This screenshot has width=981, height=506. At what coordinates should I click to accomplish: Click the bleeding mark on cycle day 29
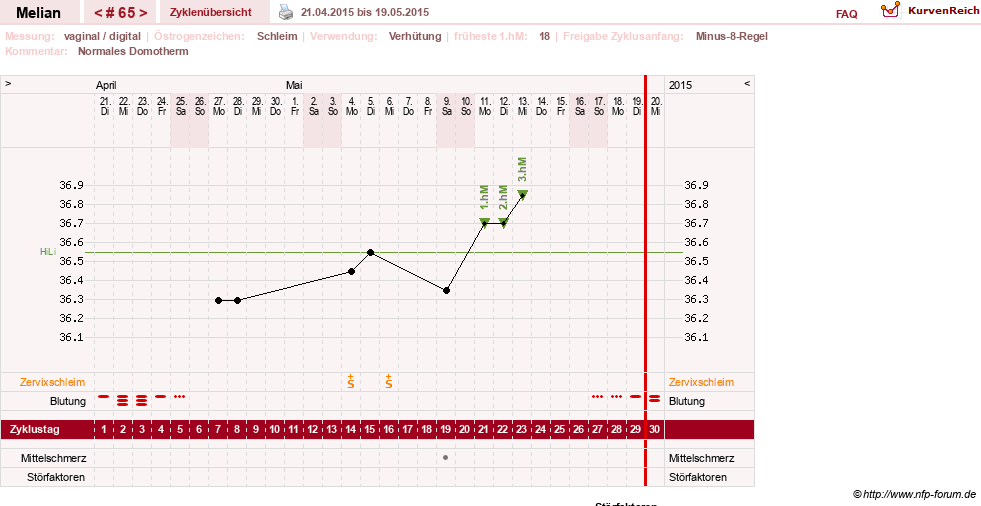[635, 397]
